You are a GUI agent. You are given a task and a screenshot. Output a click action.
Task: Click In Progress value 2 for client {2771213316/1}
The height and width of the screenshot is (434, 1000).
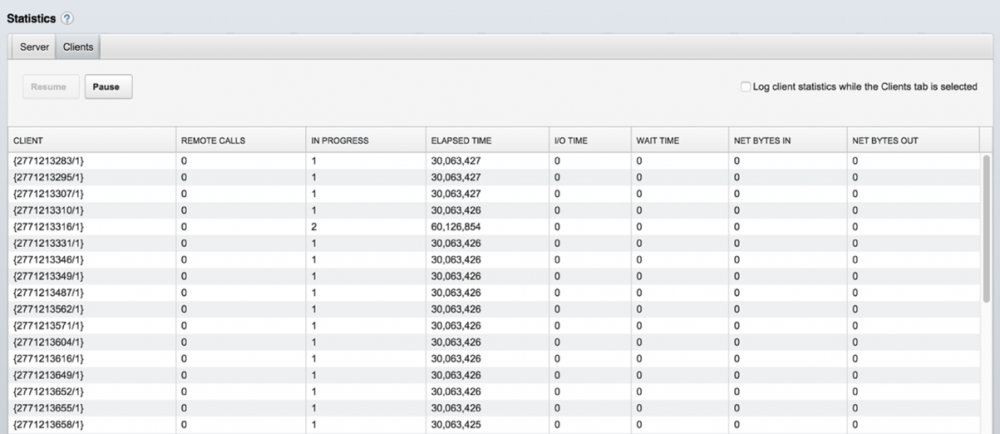314,227
